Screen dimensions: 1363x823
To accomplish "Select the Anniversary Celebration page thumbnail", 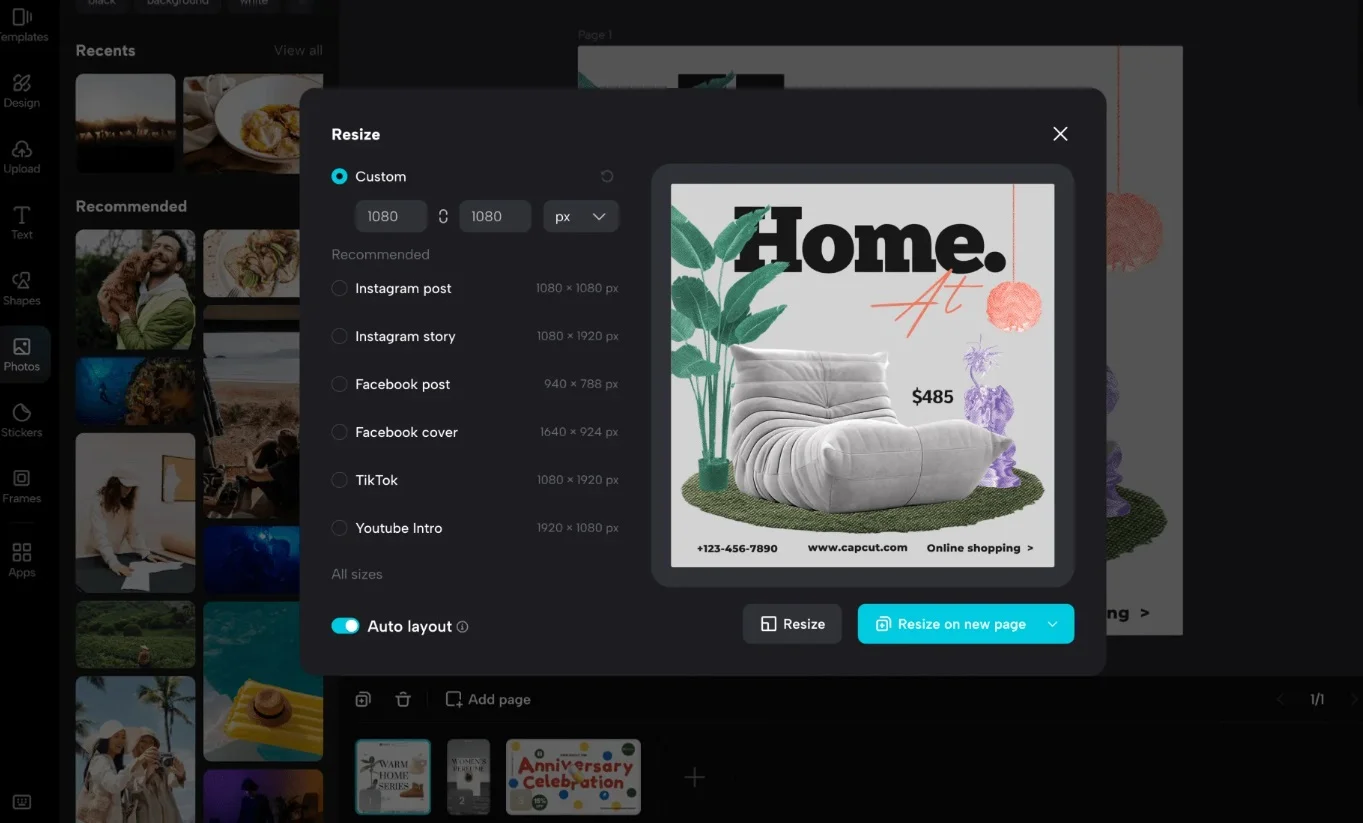I will pyautogui.click(x=572, y=776).
